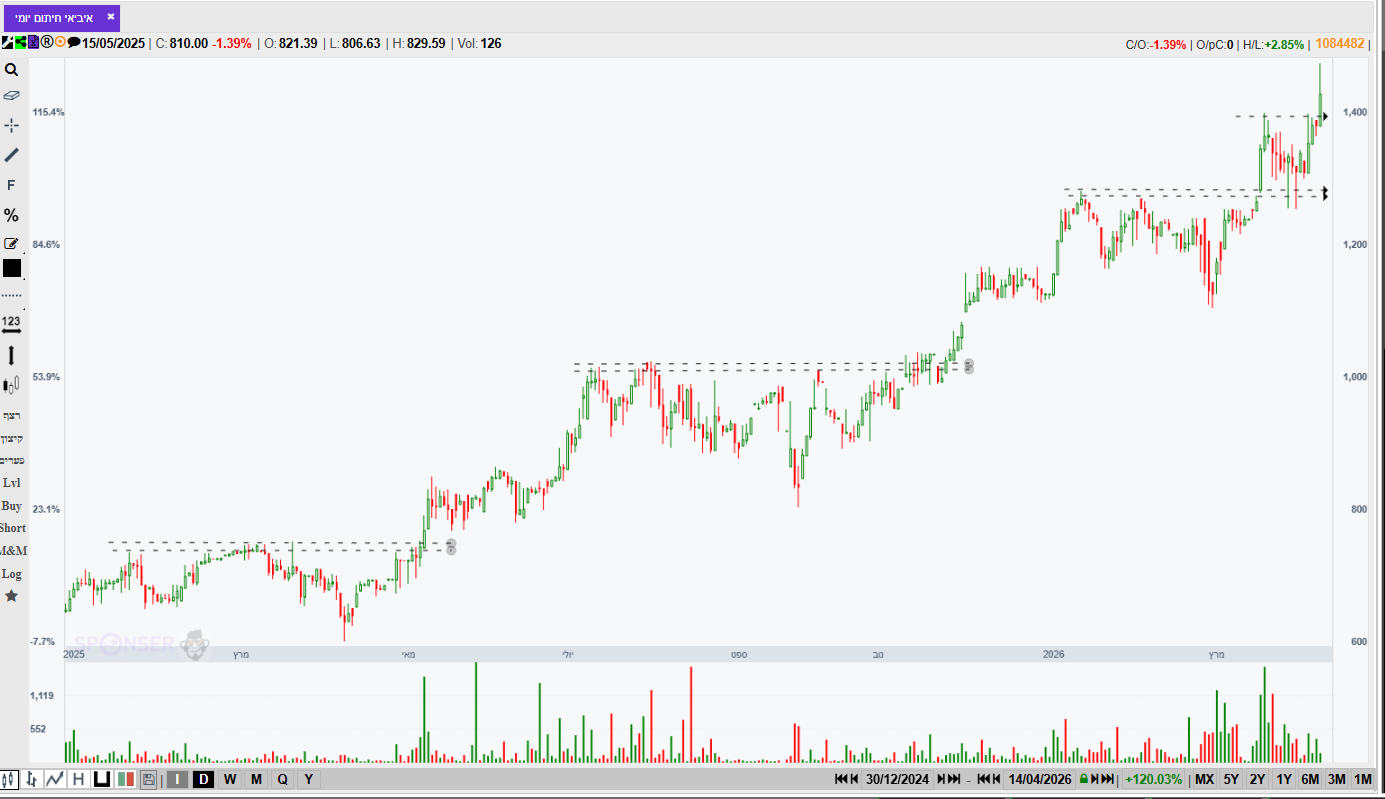Activate the crosshair cursor tool
1385x799 pixels.
coord(12,125)
